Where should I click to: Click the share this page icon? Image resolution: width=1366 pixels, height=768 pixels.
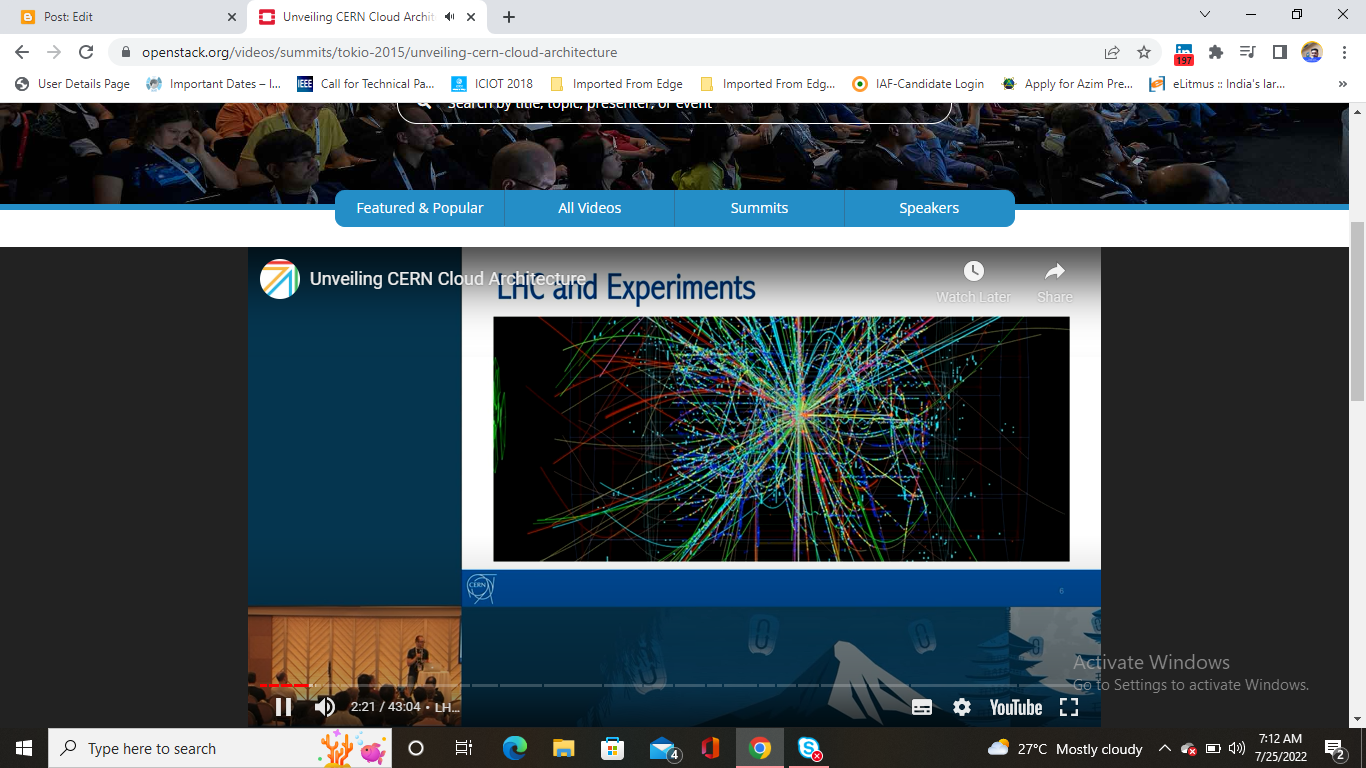point(1112,52)
